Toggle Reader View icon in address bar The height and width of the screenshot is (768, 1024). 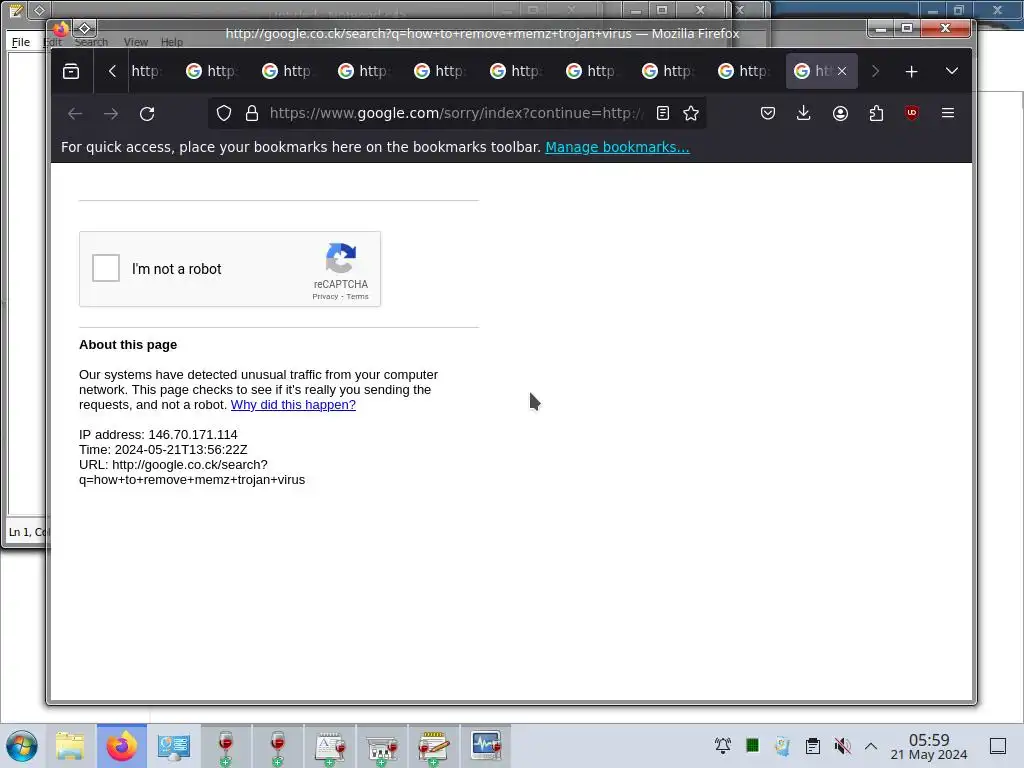click(663, 114)
